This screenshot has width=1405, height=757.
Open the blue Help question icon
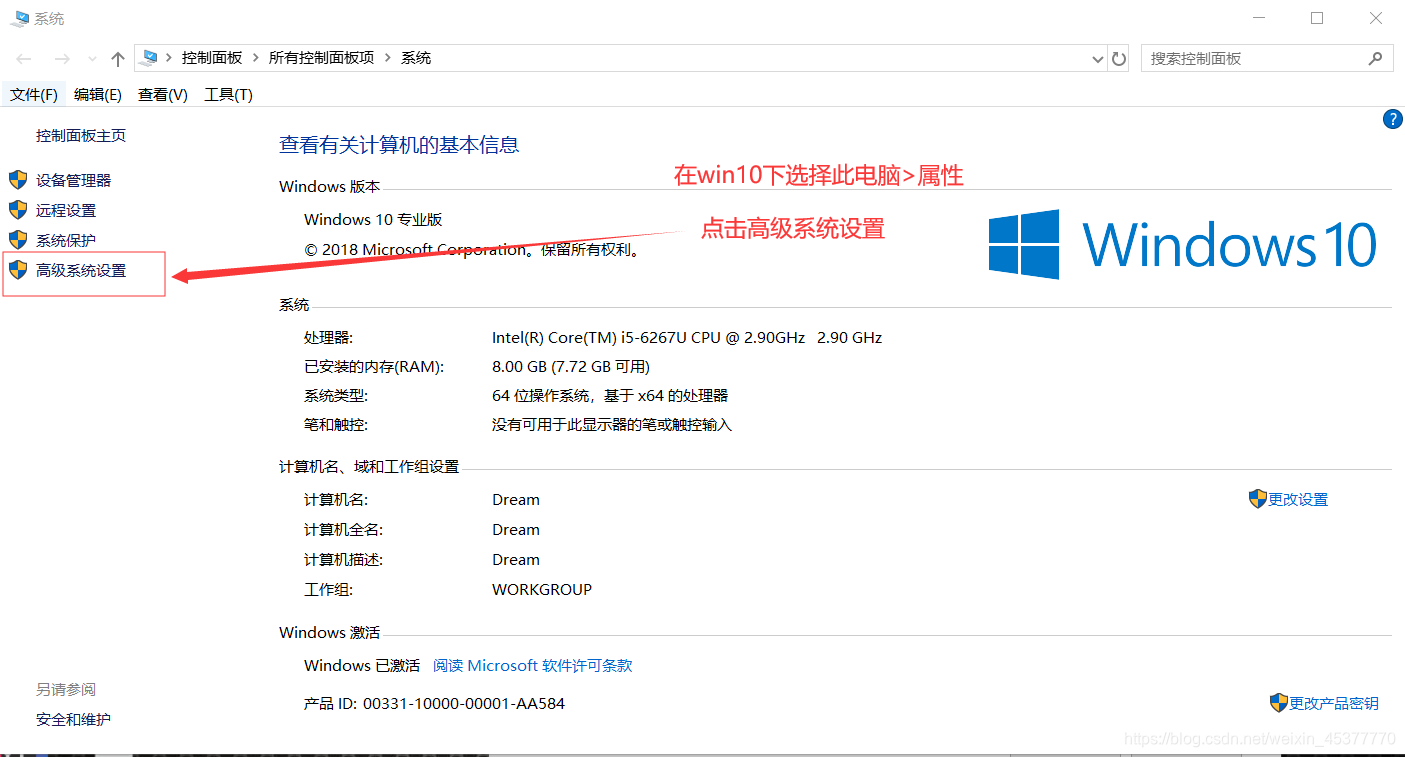click(x=1392, y=119)
